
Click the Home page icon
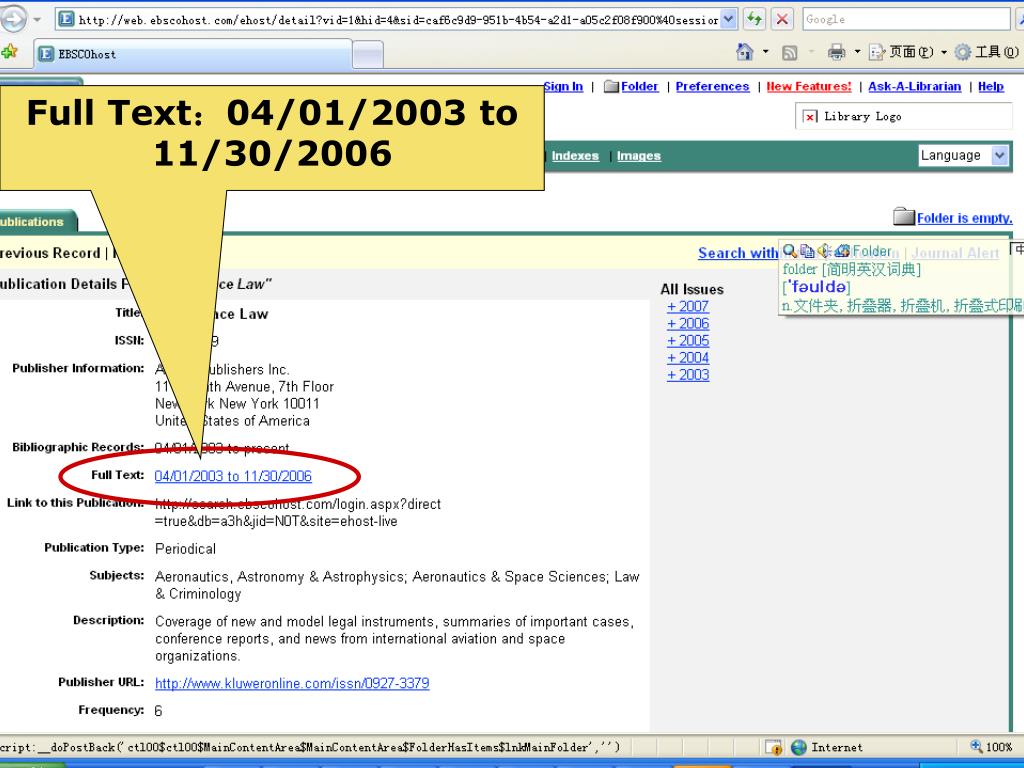(744, 52)
